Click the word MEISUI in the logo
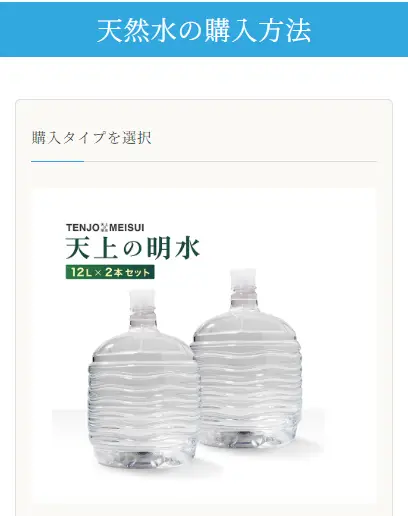408x516 pixels. [127, 228]
